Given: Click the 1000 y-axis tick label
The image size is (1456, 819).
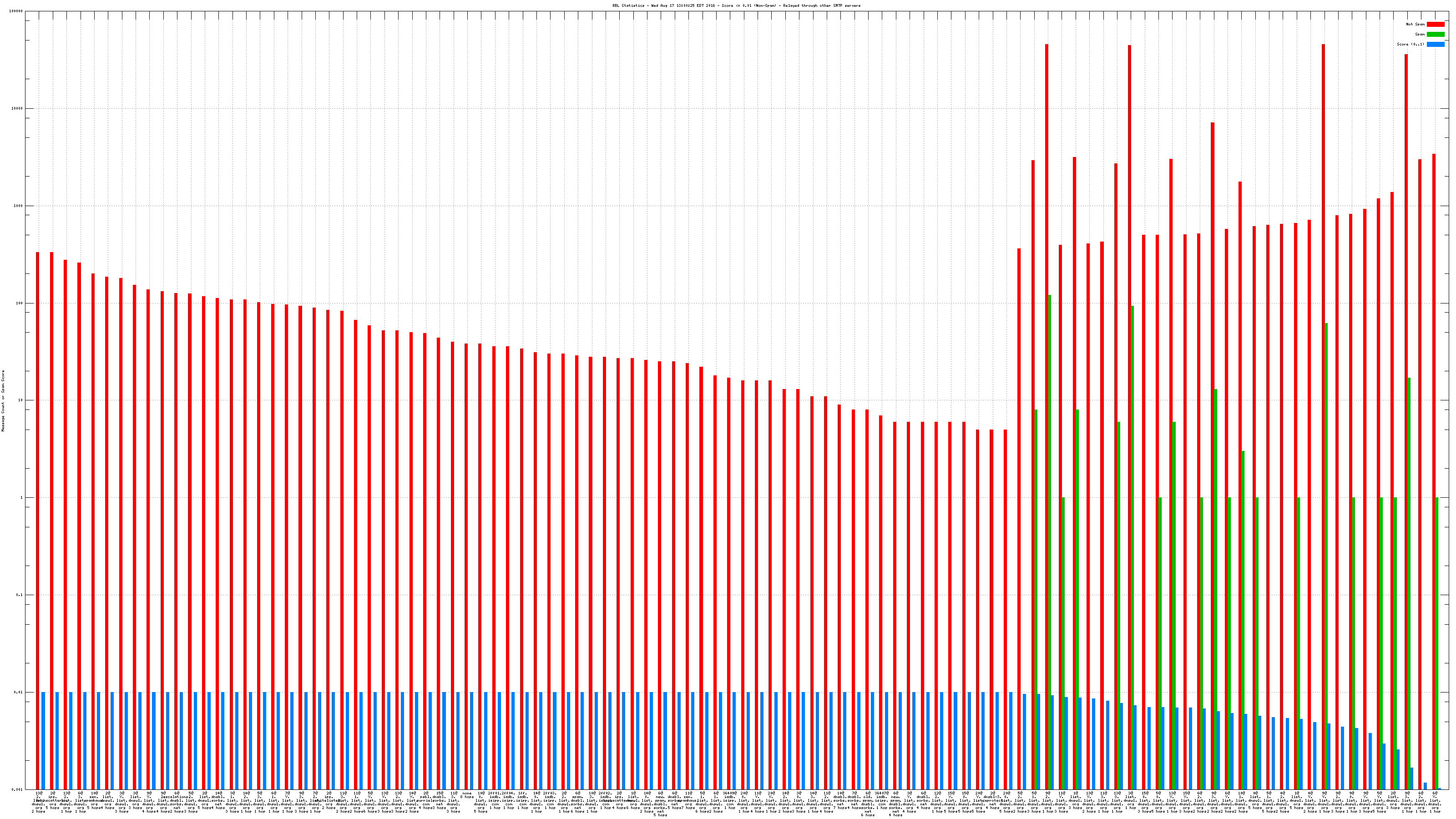Looking at the screenshot, I should click(x=19, y=206).
